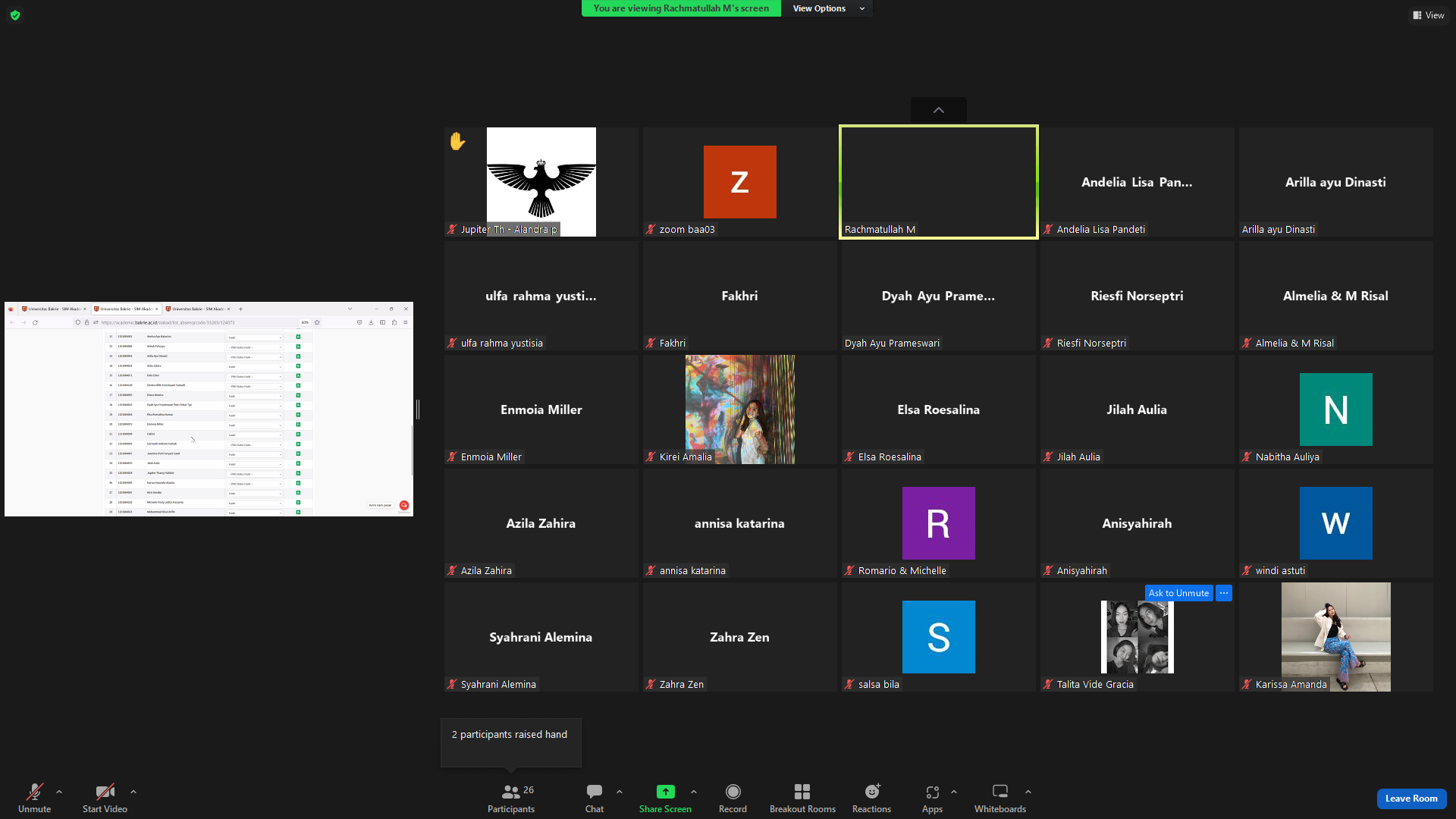
Task: Click the name Arilla ayu Dinasti
Action: [1279, 229]
